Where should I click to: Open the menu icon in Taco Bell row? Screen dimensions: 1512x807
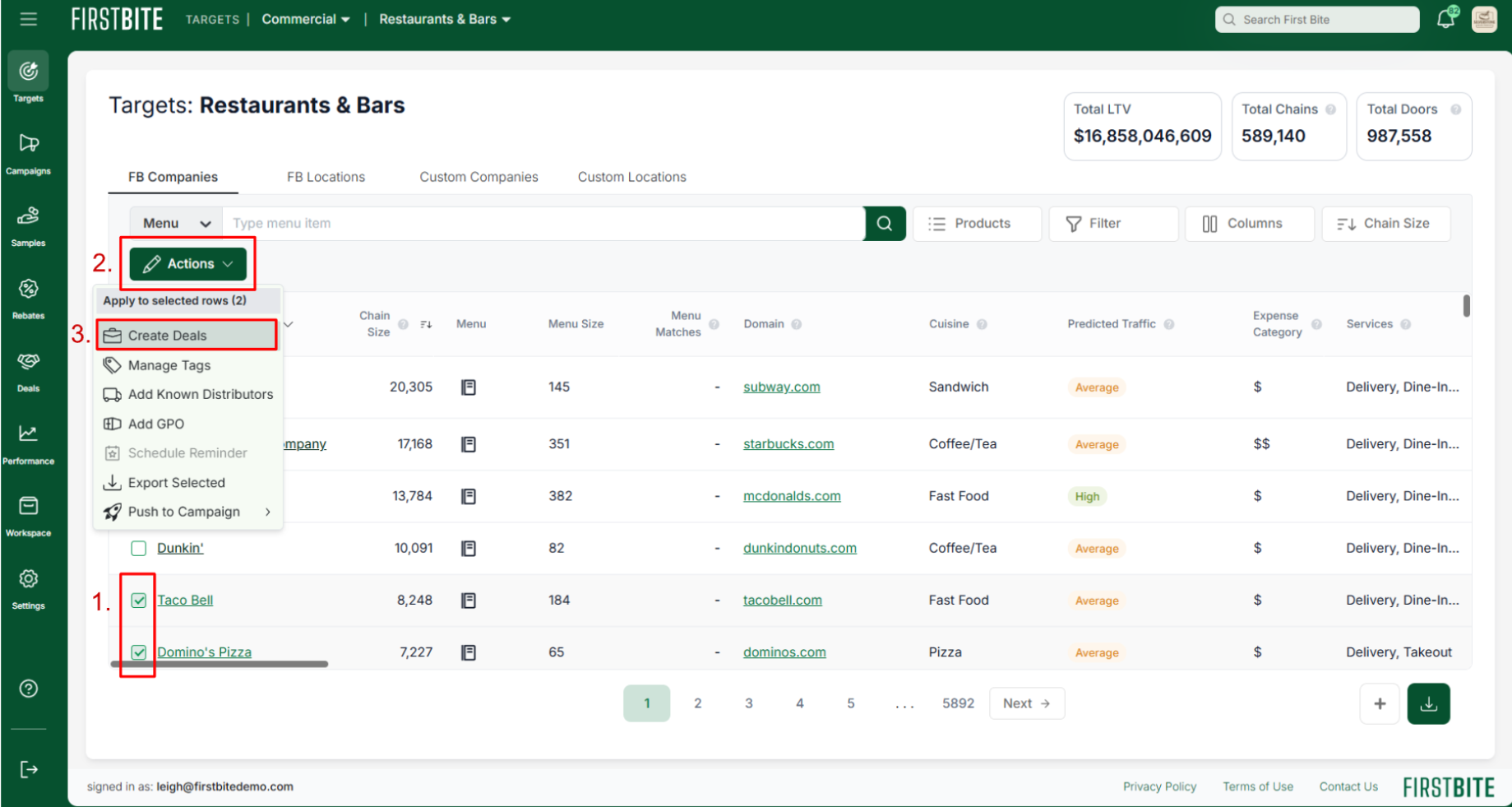point(469,601)
